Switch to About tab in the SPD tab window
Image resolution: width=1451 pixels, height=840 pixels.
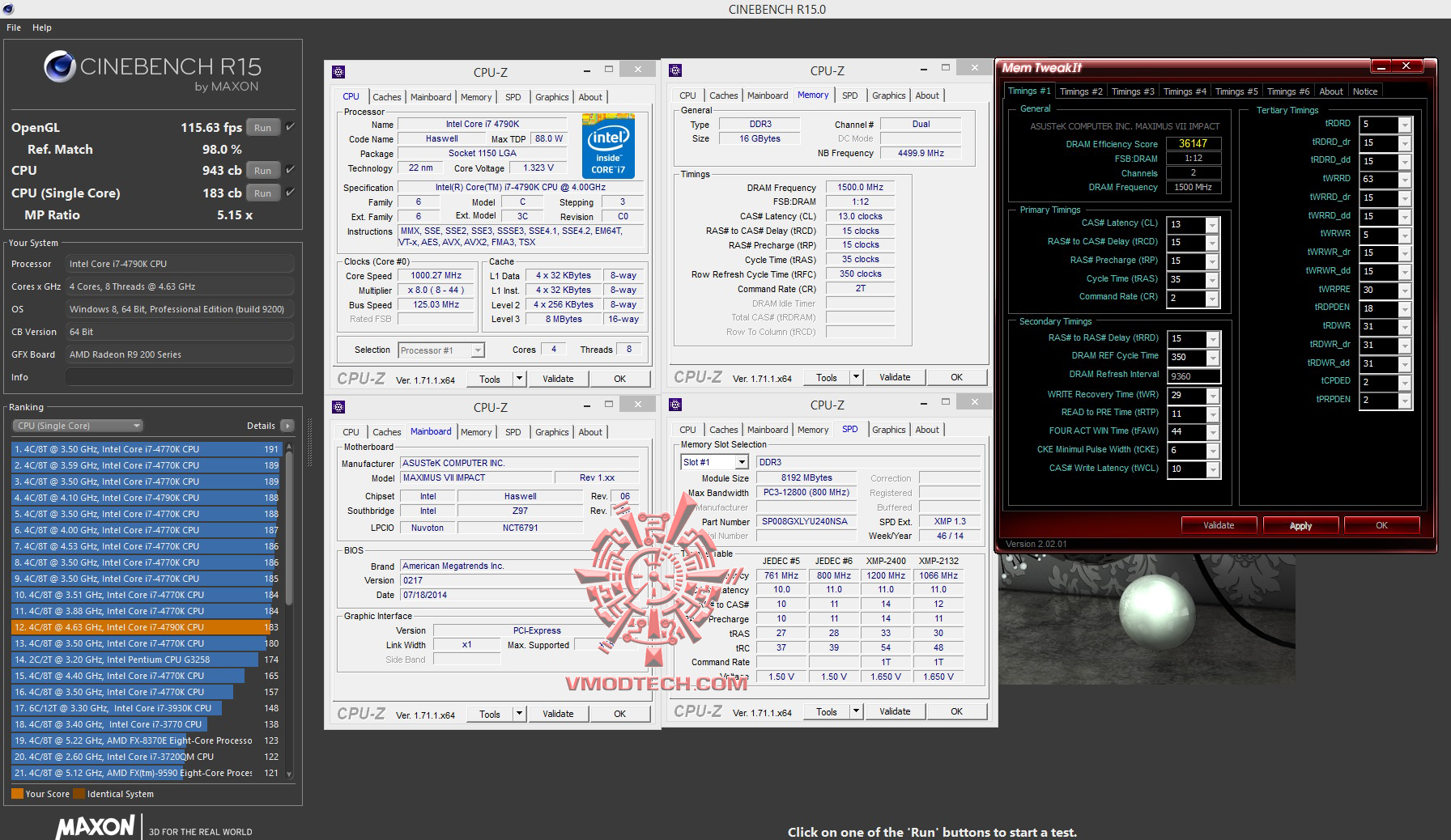[x=927, y=430]
